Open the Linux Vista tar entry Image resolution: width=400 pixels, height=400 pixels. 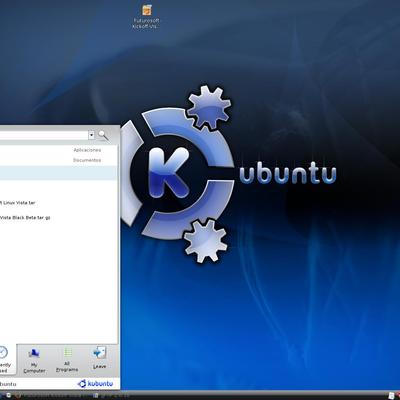18,203
